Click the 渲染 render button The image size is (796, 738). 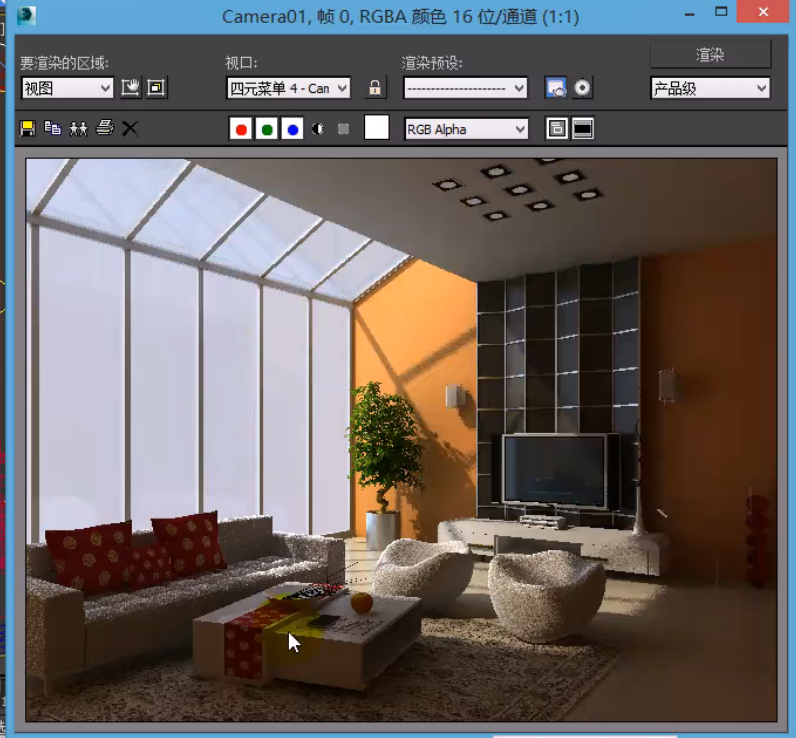(x=710, y=55)
